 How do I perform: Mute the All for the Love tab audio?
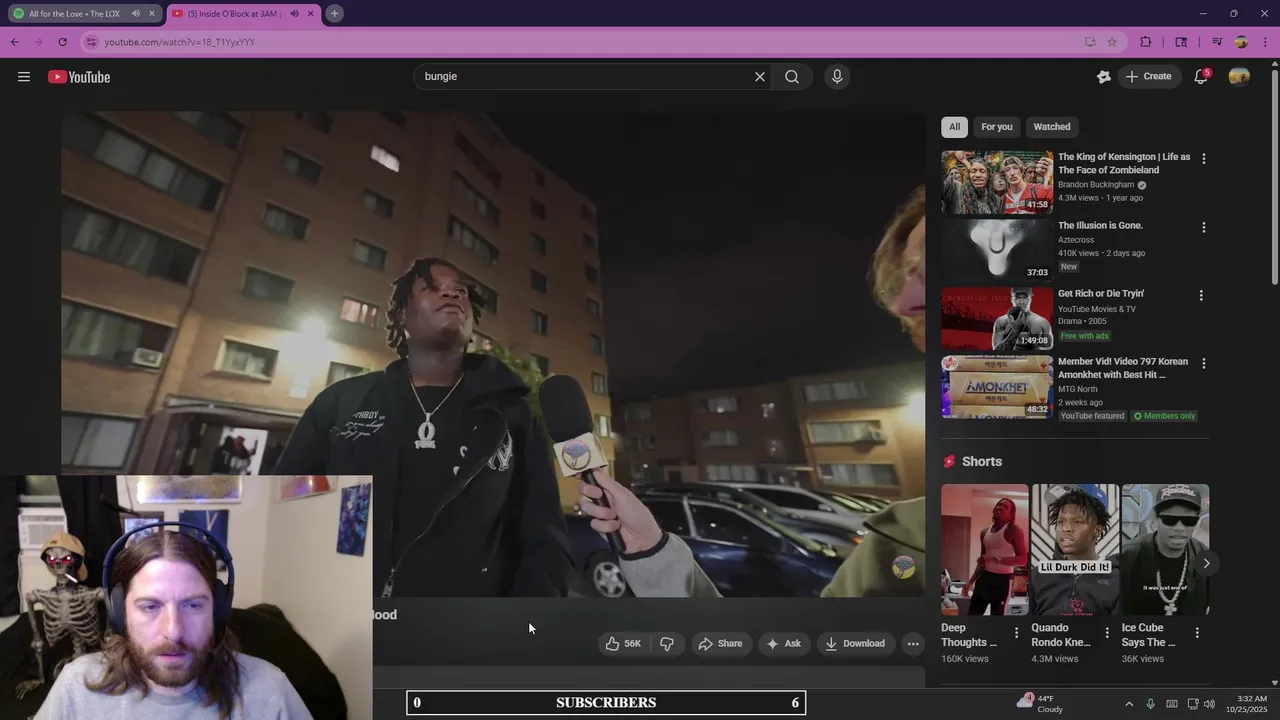[x=135, y=14]
